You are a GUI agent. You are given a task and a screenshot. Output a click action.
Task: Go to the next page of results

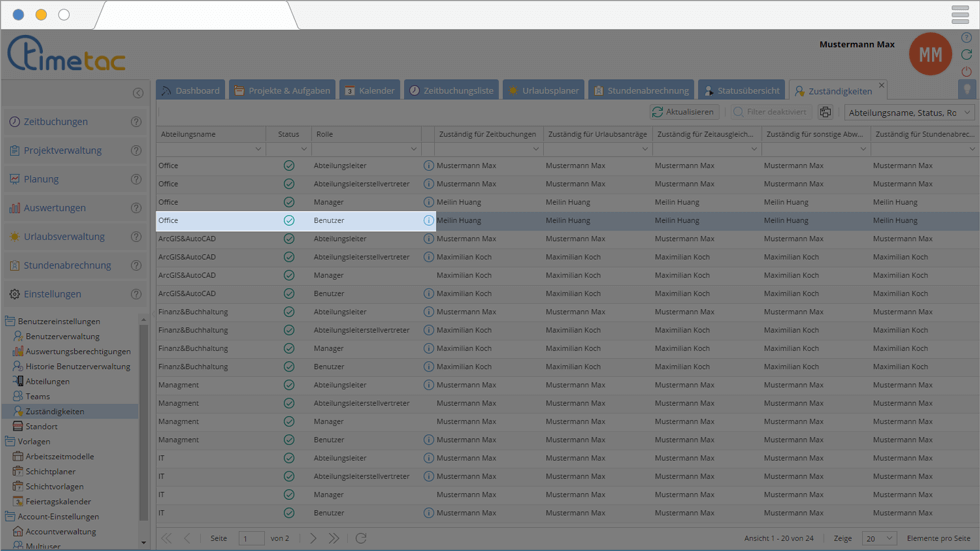313,538
